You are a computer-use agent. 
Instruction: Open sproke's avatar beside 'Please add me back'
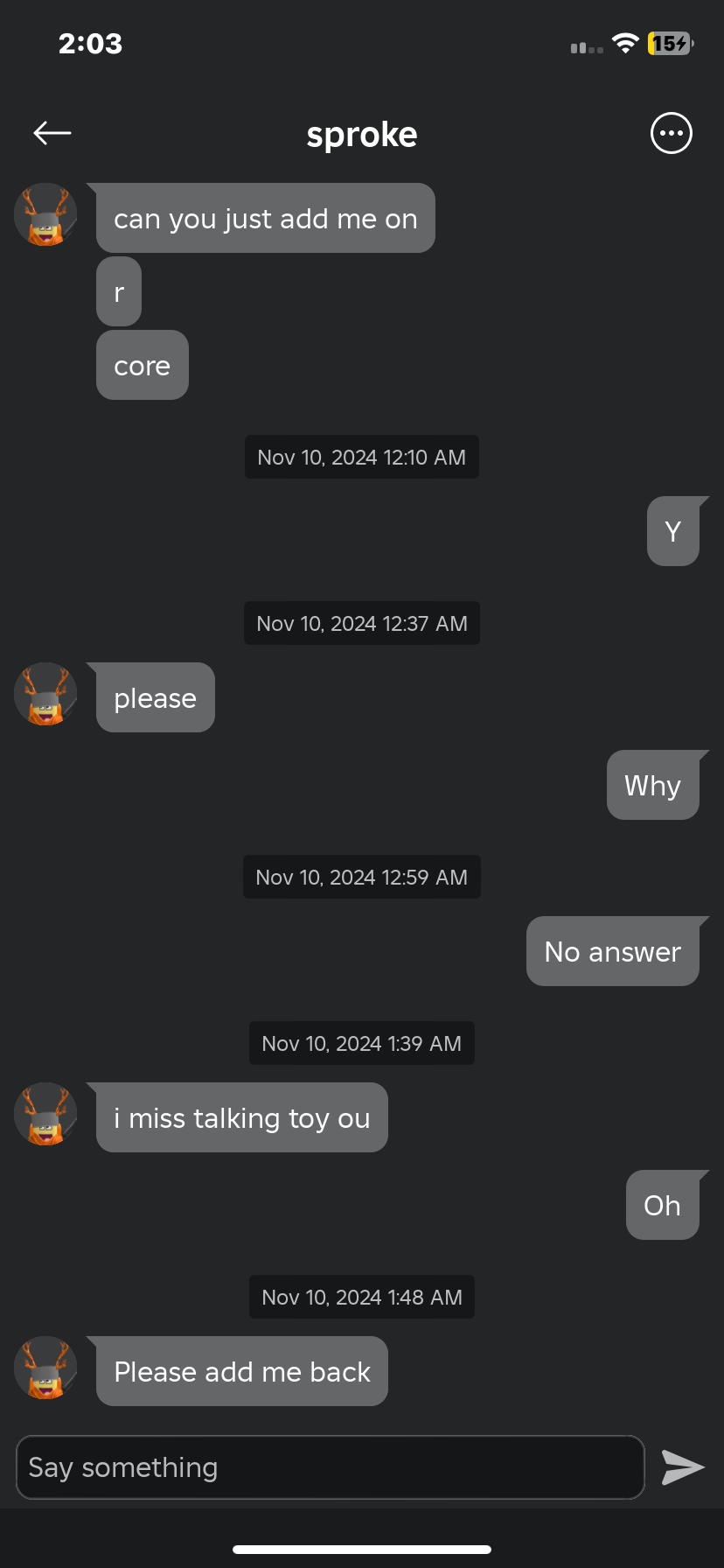pyautogui.click(x=45, y=1368)
